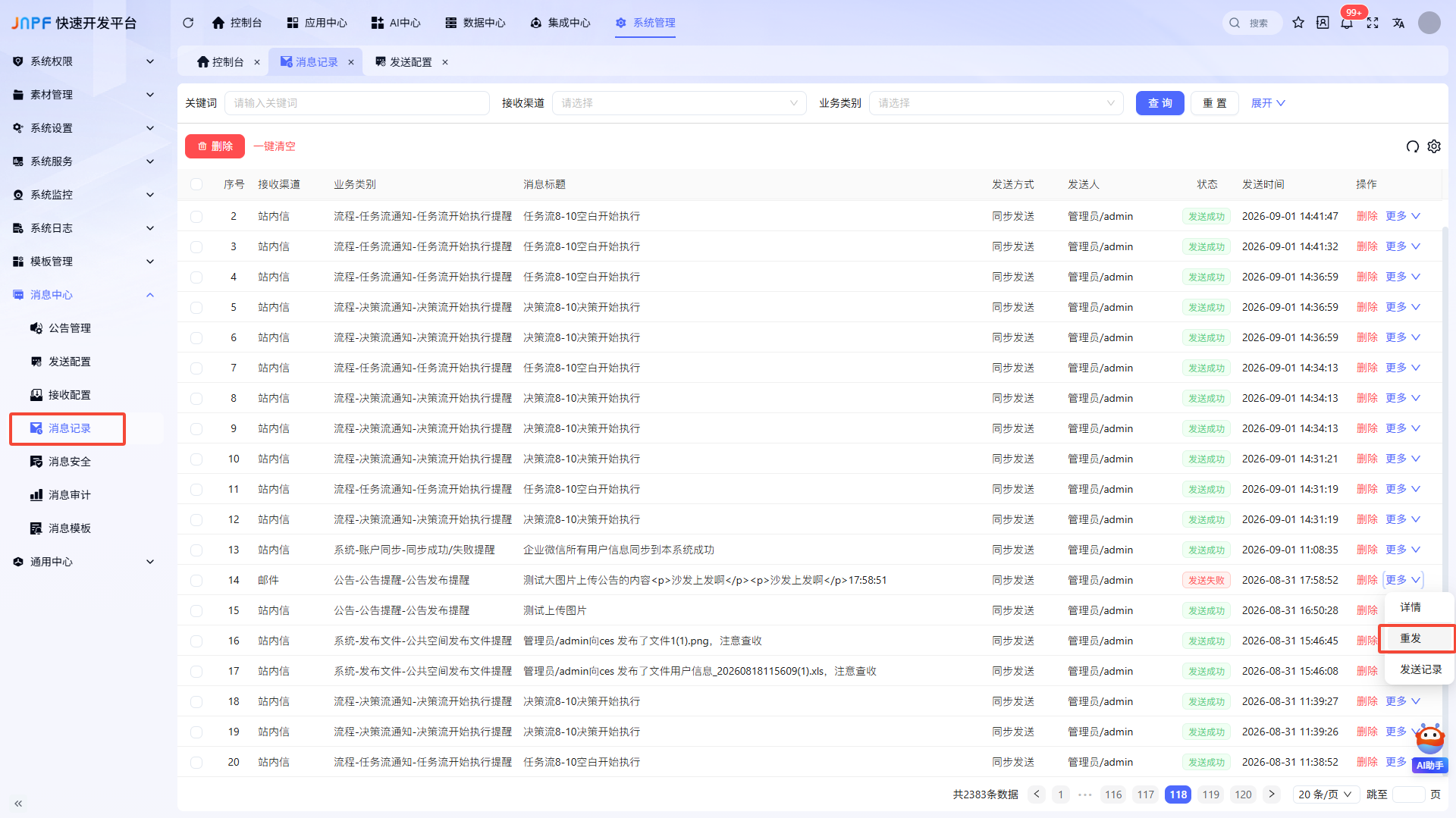
Task: Close the 消息记录 tab
Action: click(x=351, y=62)
